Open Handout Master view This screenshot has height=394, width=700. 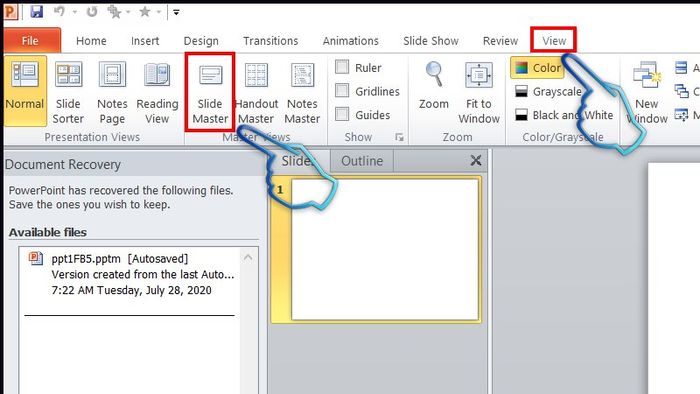point(256,93)
